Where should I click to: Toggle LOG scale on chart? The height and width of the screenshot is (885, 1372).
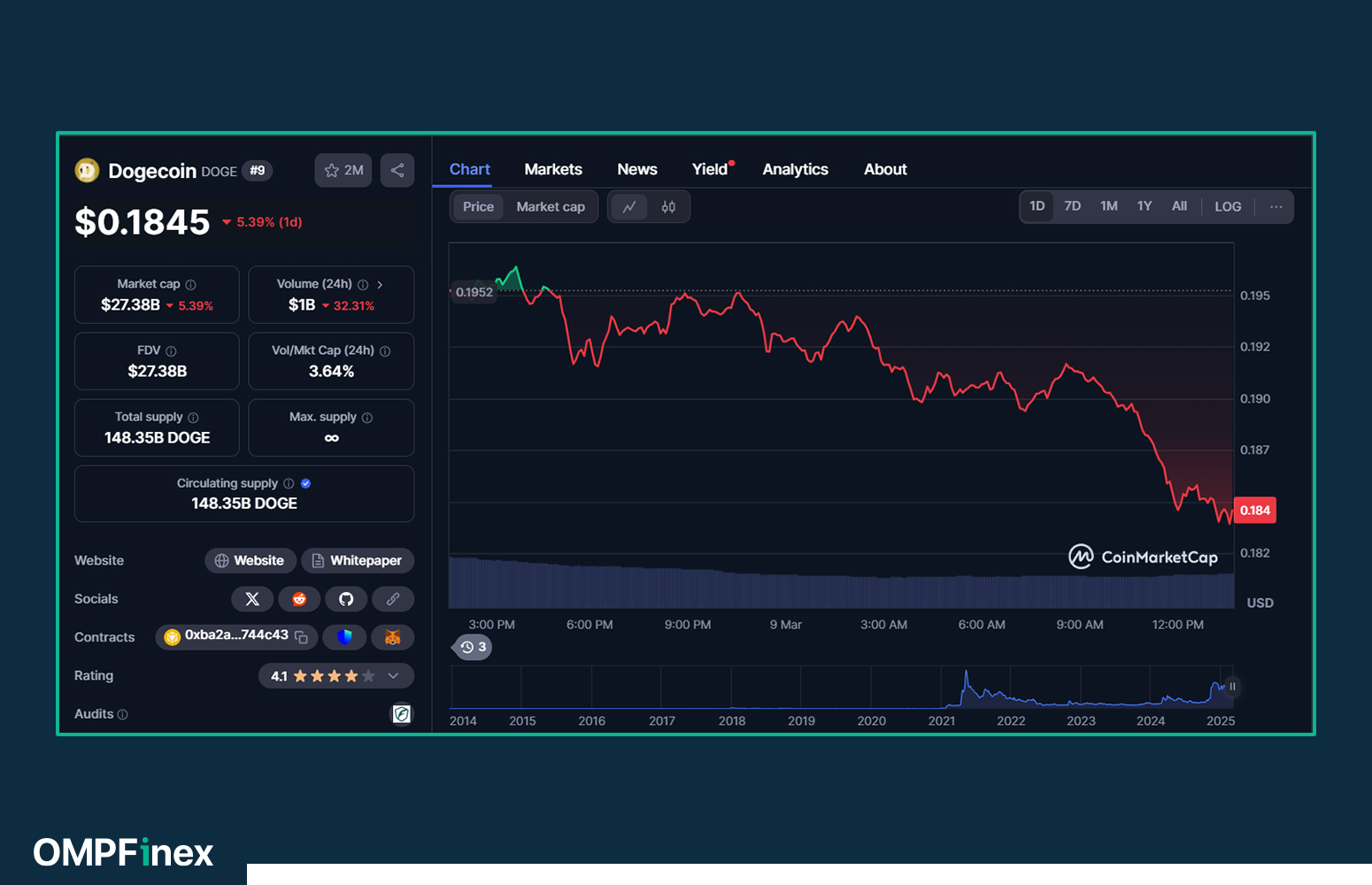coord(1228,206)
